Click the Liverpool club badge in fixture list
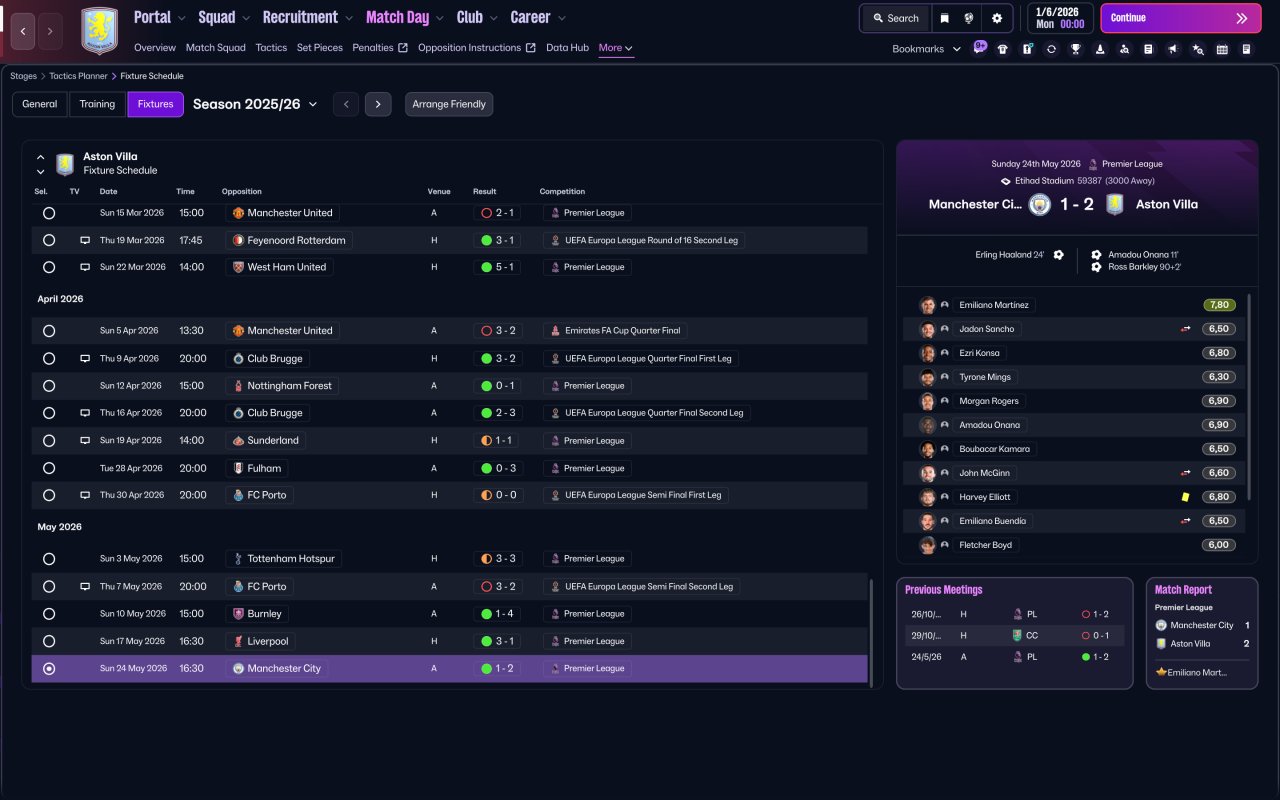Image resolution: width=1280 pixels, height=800 pixels. pyautogui.click(x=238, y=641)
